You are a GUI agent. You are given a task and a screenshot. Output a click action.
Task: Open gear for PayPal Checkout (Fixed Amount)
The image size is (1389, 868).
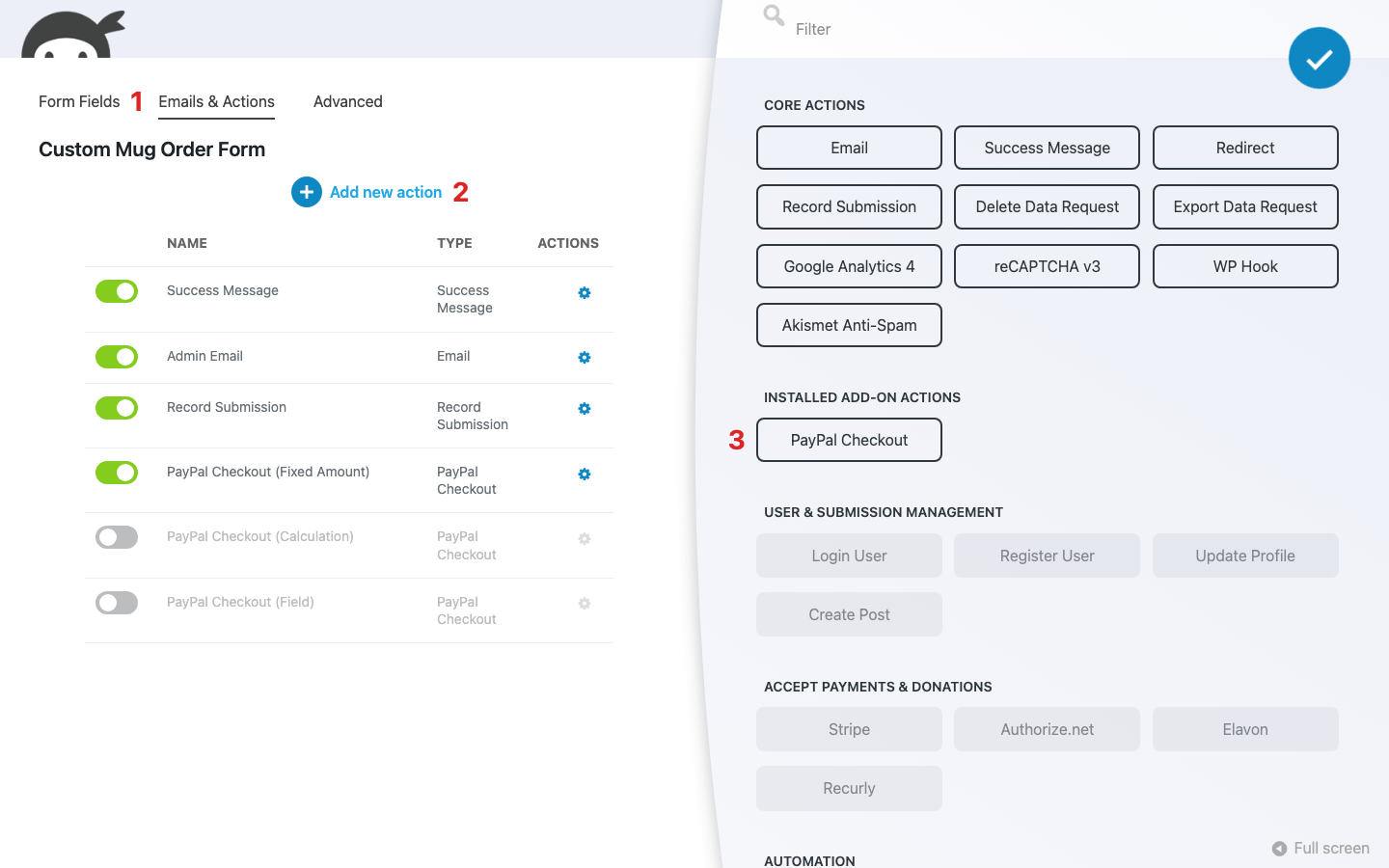(x=585, y=474)
